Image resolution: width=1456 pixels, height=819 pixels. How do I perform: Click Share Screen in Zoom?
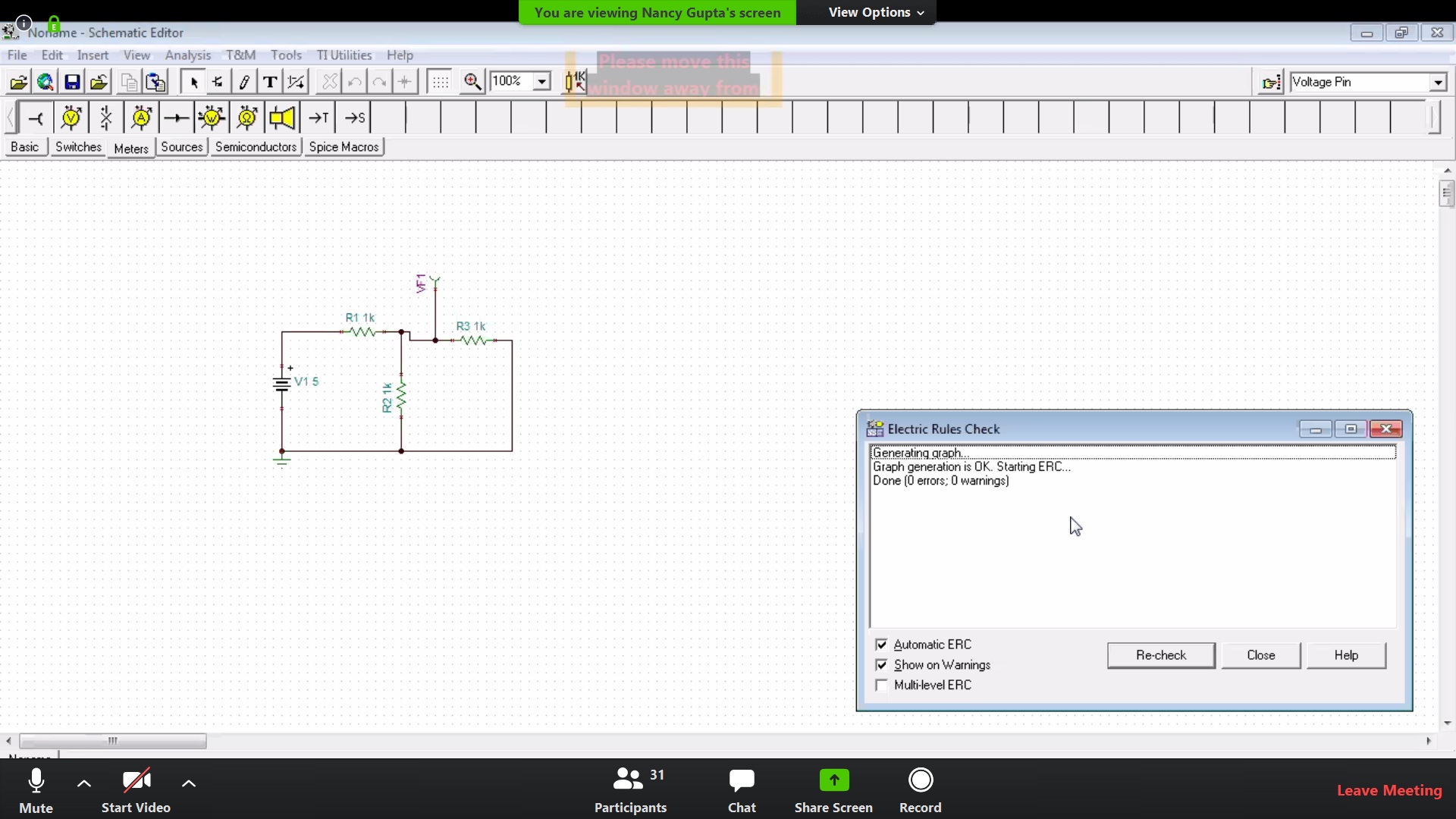pyautogui.click(x=833, y=790)
